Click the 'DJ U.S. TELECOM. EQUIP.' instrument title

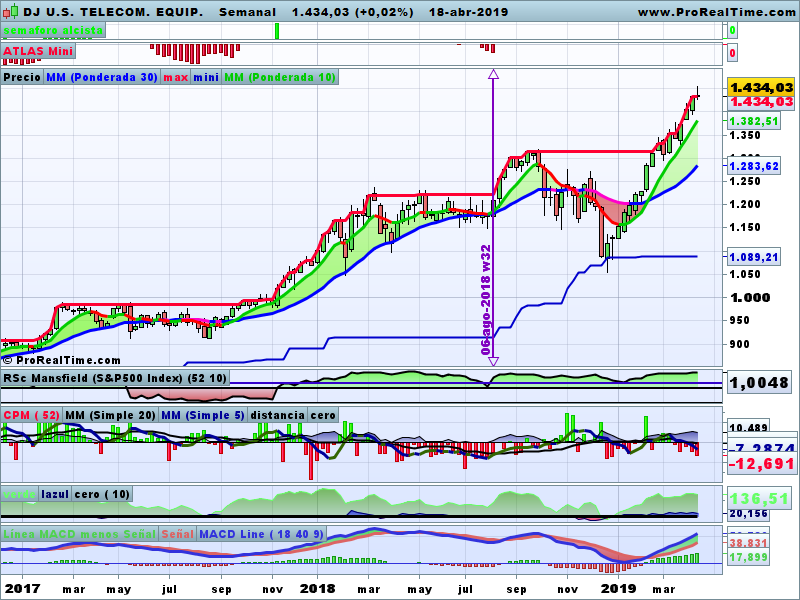pos(113,12)
